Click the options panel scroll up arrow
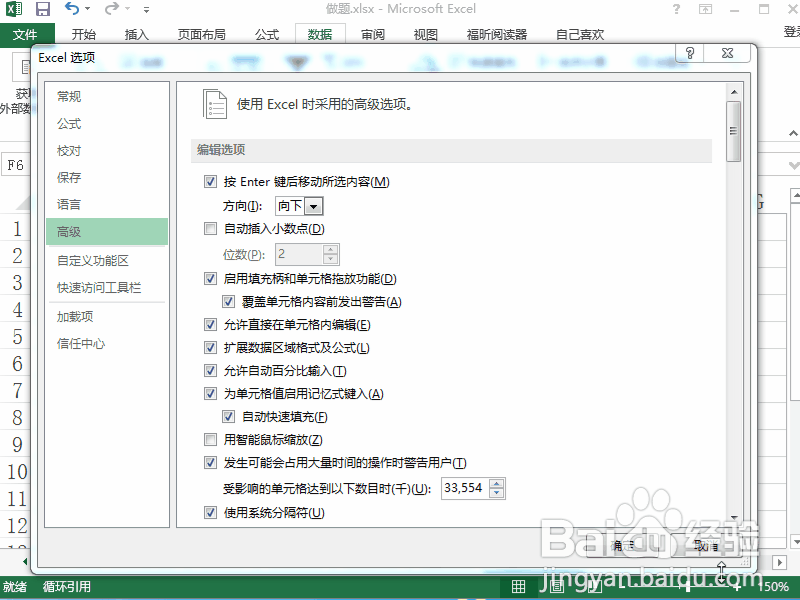This screenshot has width=800, height=600. pyautogui.click(x=734, y=92)
